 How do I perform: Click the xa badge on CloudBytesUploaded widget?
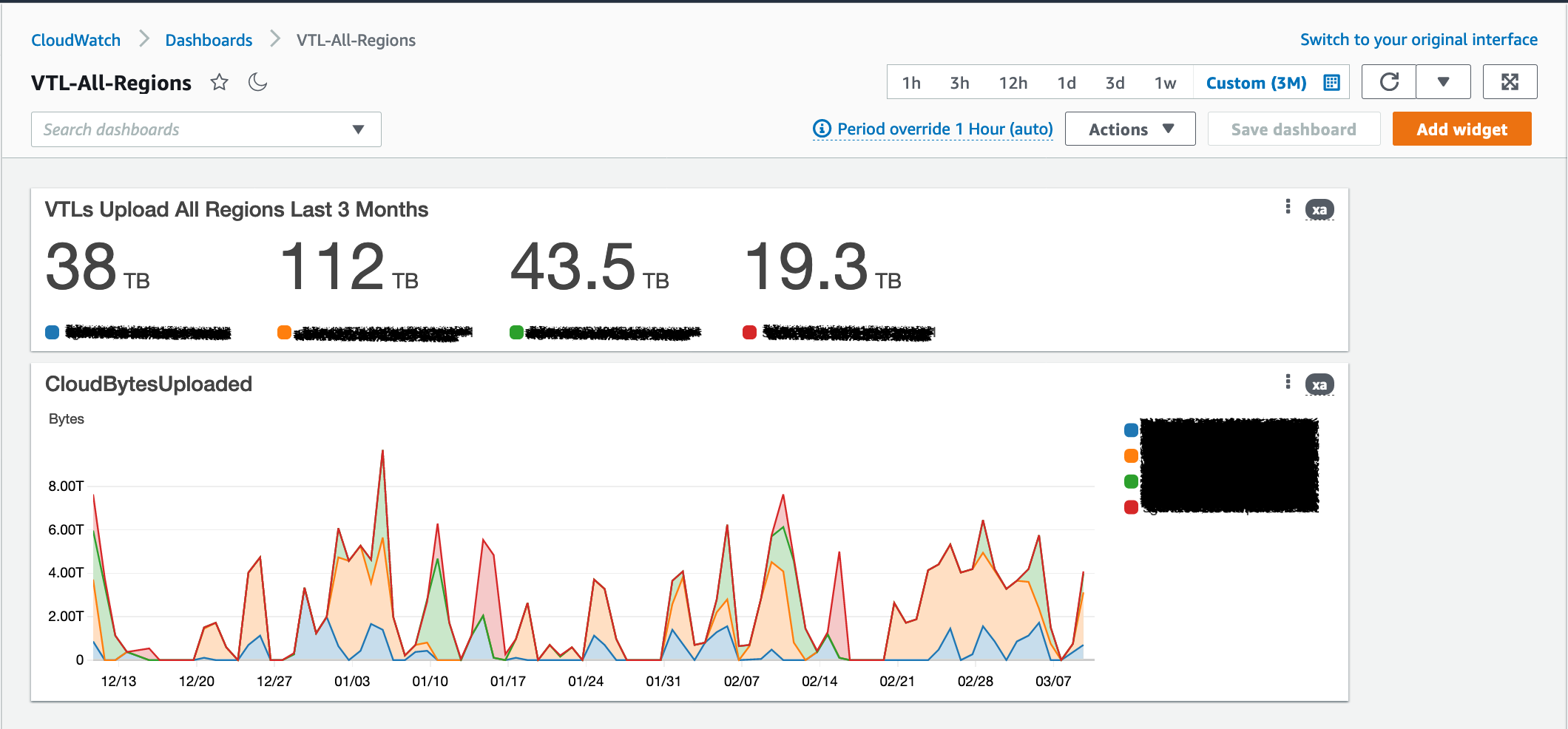coord(1319,384)
